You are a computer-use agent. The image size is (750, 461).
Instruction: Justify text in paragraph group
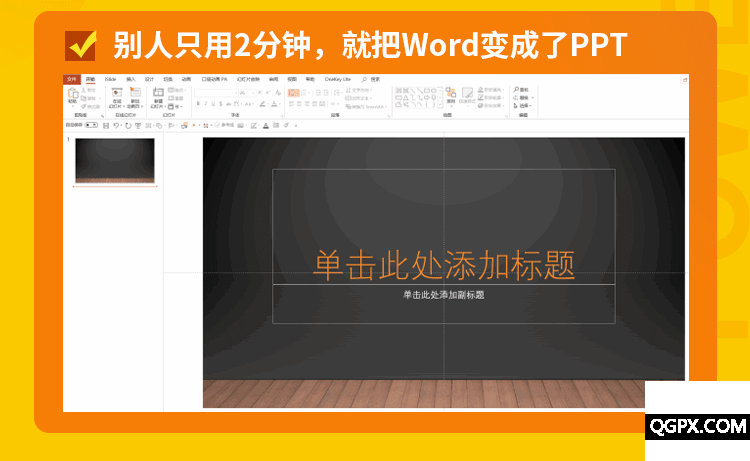point(314,104)
